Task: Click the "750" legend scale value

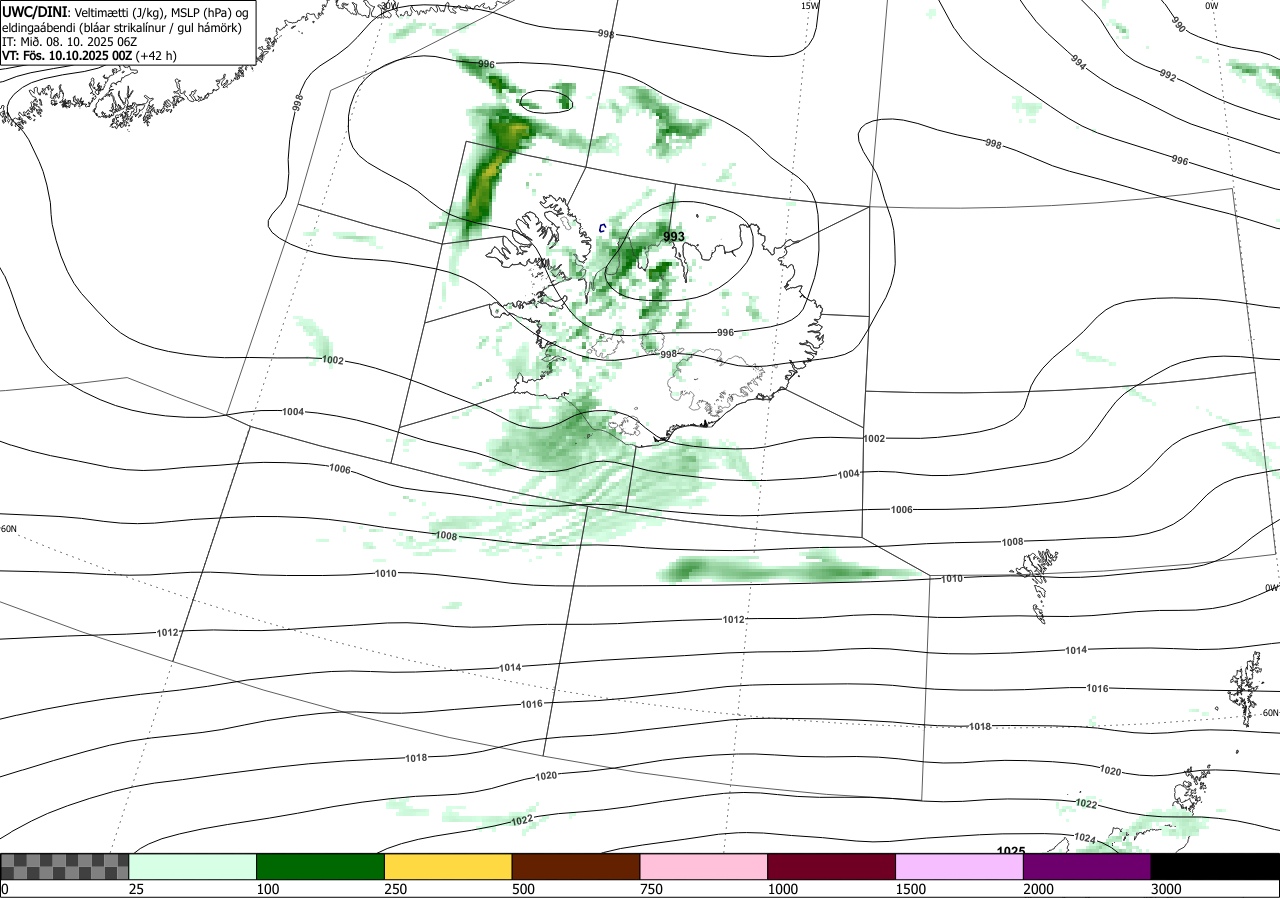Action: (x=653, y=889)
